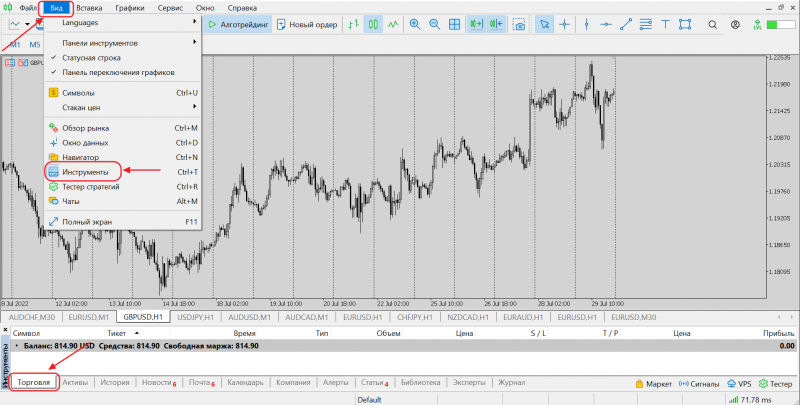Image resolution: width=800 pixels, height=405 pixels.
Task: Select the text label tool
Action: [x=665, y=24]
